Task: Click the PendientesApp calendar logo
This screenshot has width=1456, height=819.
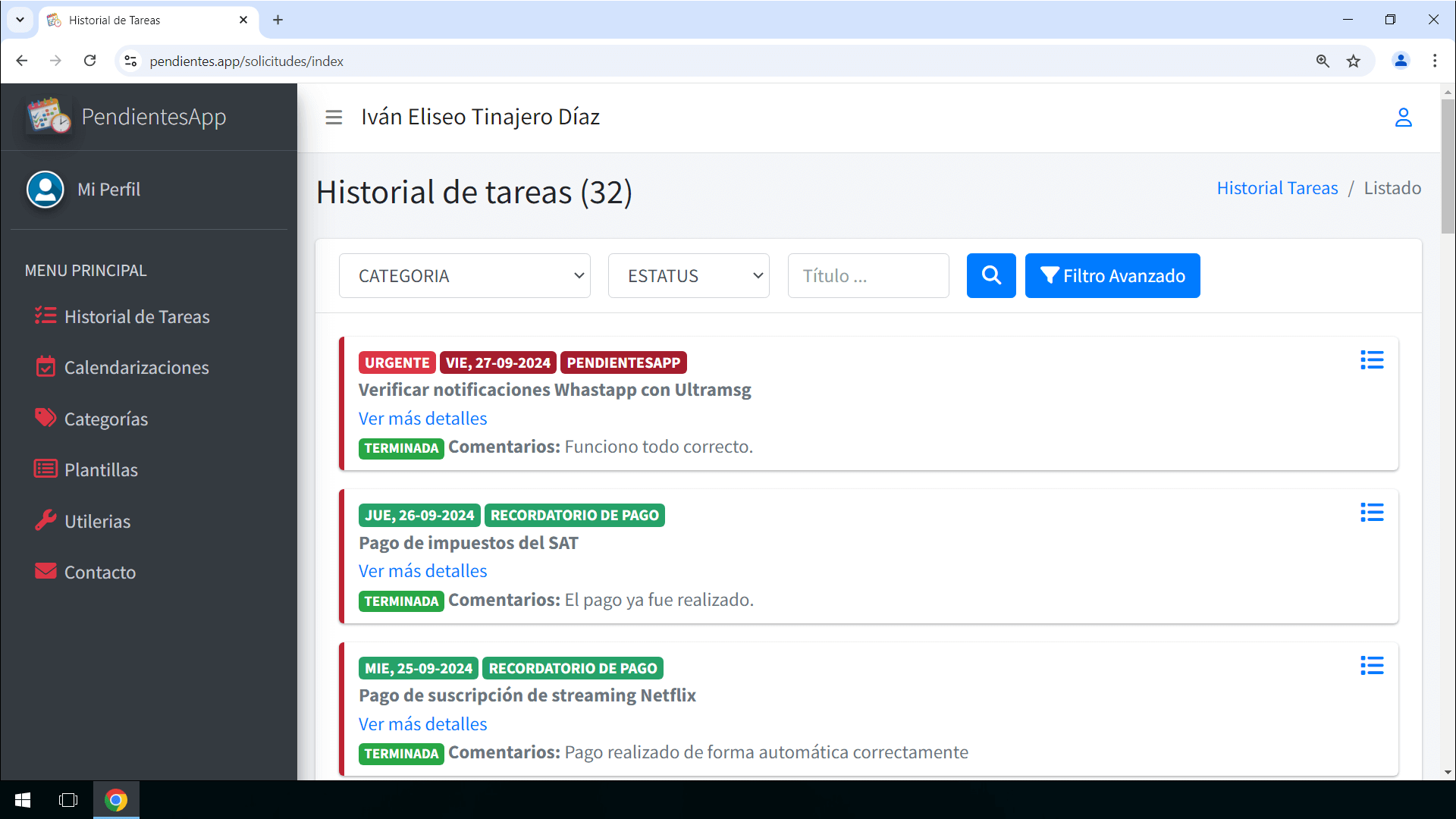Action: coord(49,116)
